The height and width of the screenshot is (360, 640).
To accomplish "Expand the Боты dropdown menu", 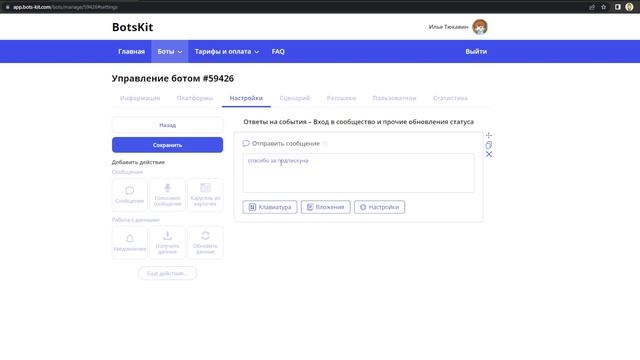I will point(170,51).
